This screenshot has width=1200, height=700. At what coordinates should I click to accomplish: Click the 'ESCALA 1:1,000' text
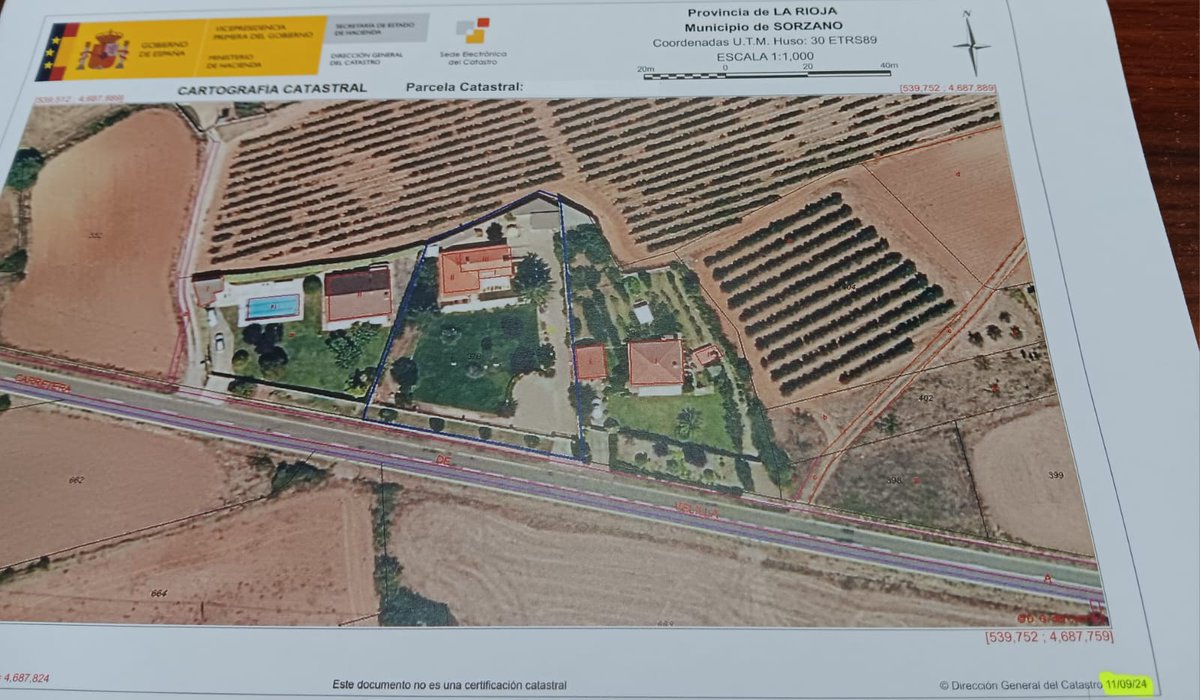click(x=764, y=56)
